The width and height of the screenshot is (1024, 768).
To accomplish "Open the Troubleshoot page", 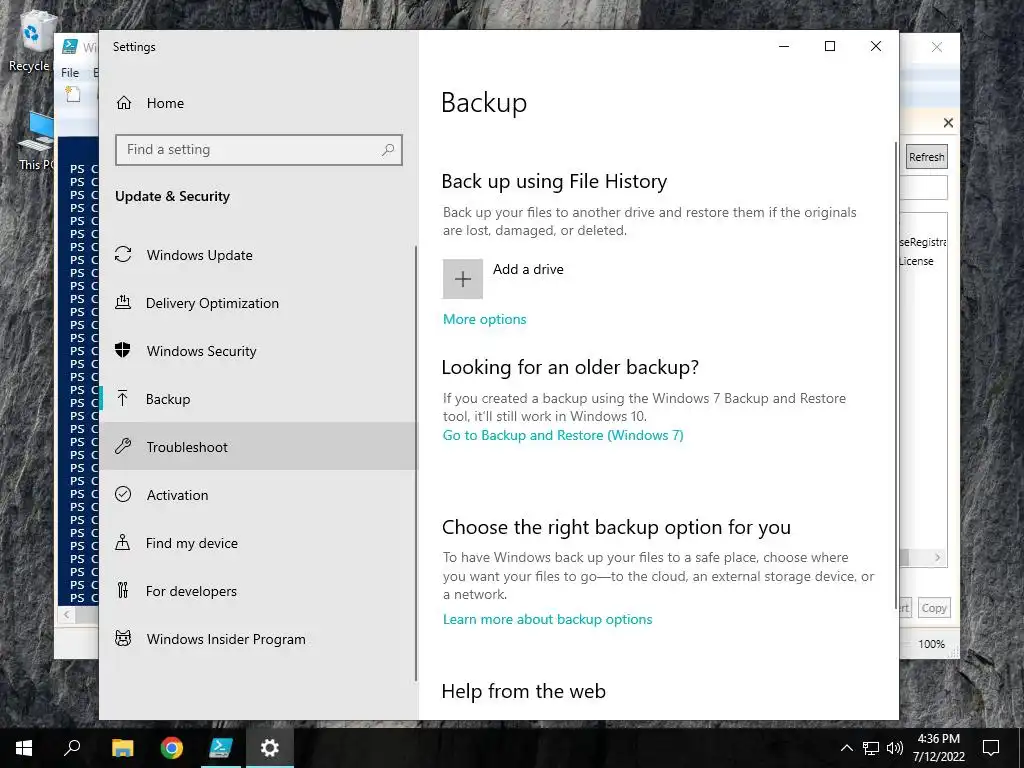I will pyautogui.click(x=258, y=447).
